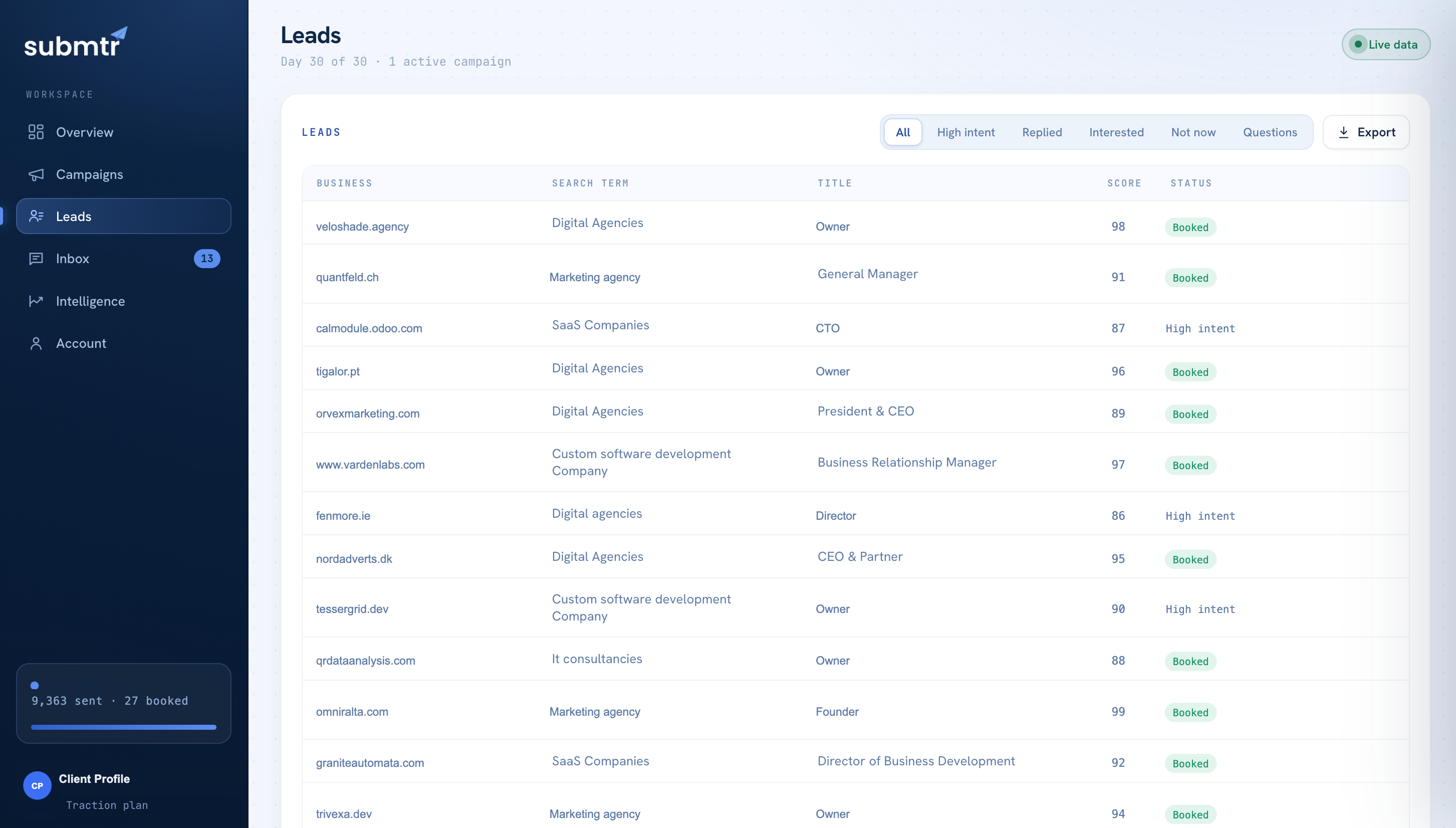Select the Replied filter tab

1042,132
